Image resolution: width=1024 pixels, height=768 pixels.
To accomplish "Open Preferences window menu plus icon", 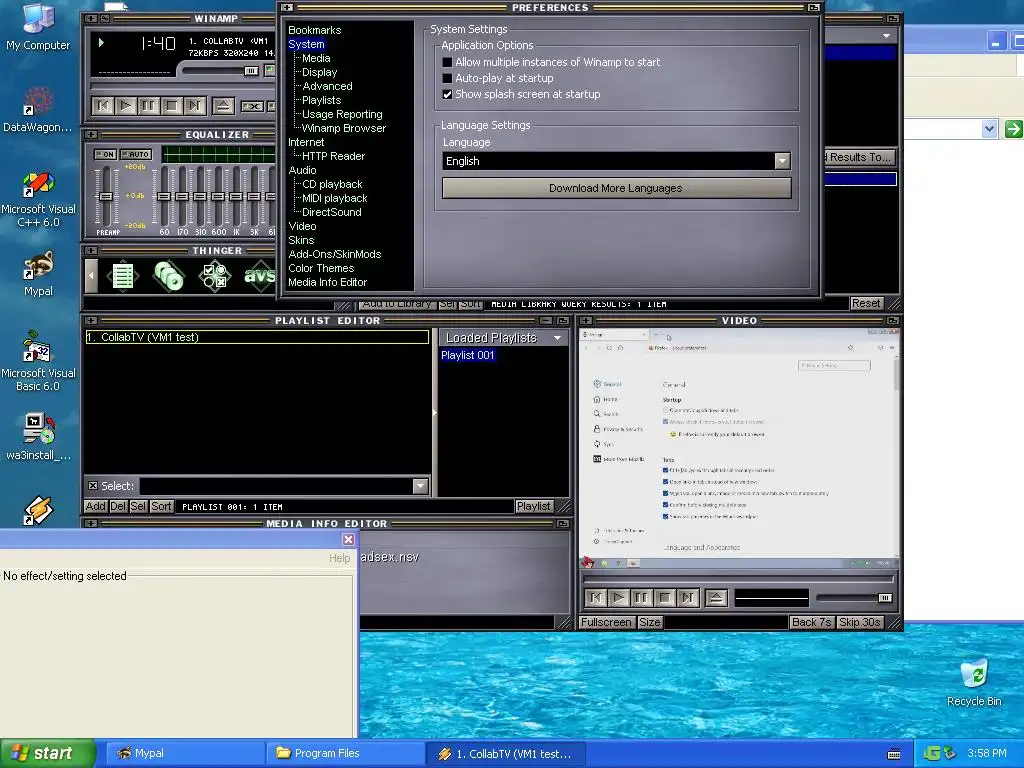I will [x=287, y=8].
